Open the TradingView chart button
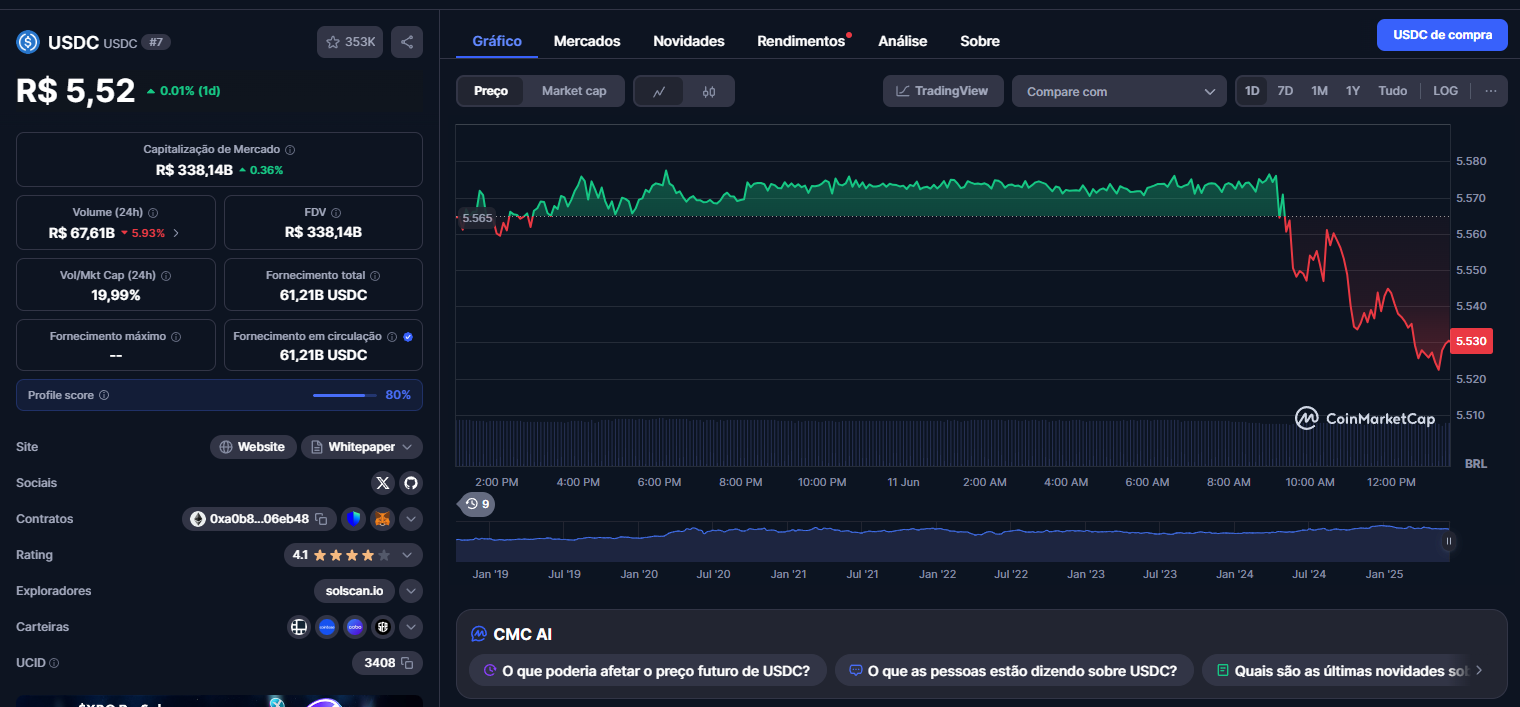The height and width of the screenshot is (707, 1520). (x=942, y=91)
